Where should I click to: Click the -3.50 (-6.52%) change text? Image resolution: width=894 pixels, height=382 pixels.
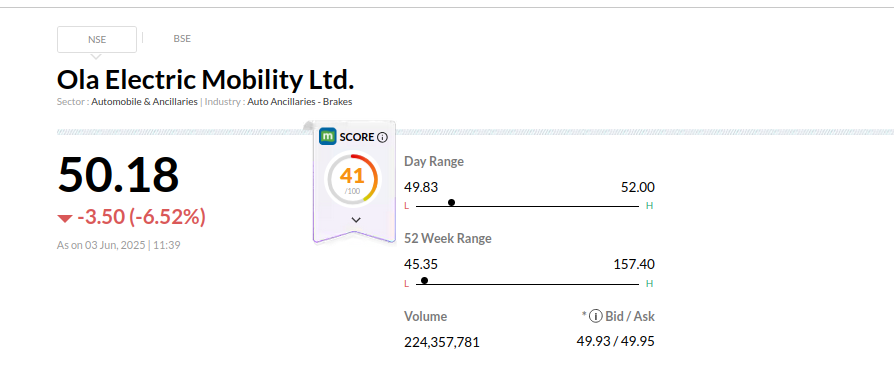pyautogui.click(x=141, y=217)
